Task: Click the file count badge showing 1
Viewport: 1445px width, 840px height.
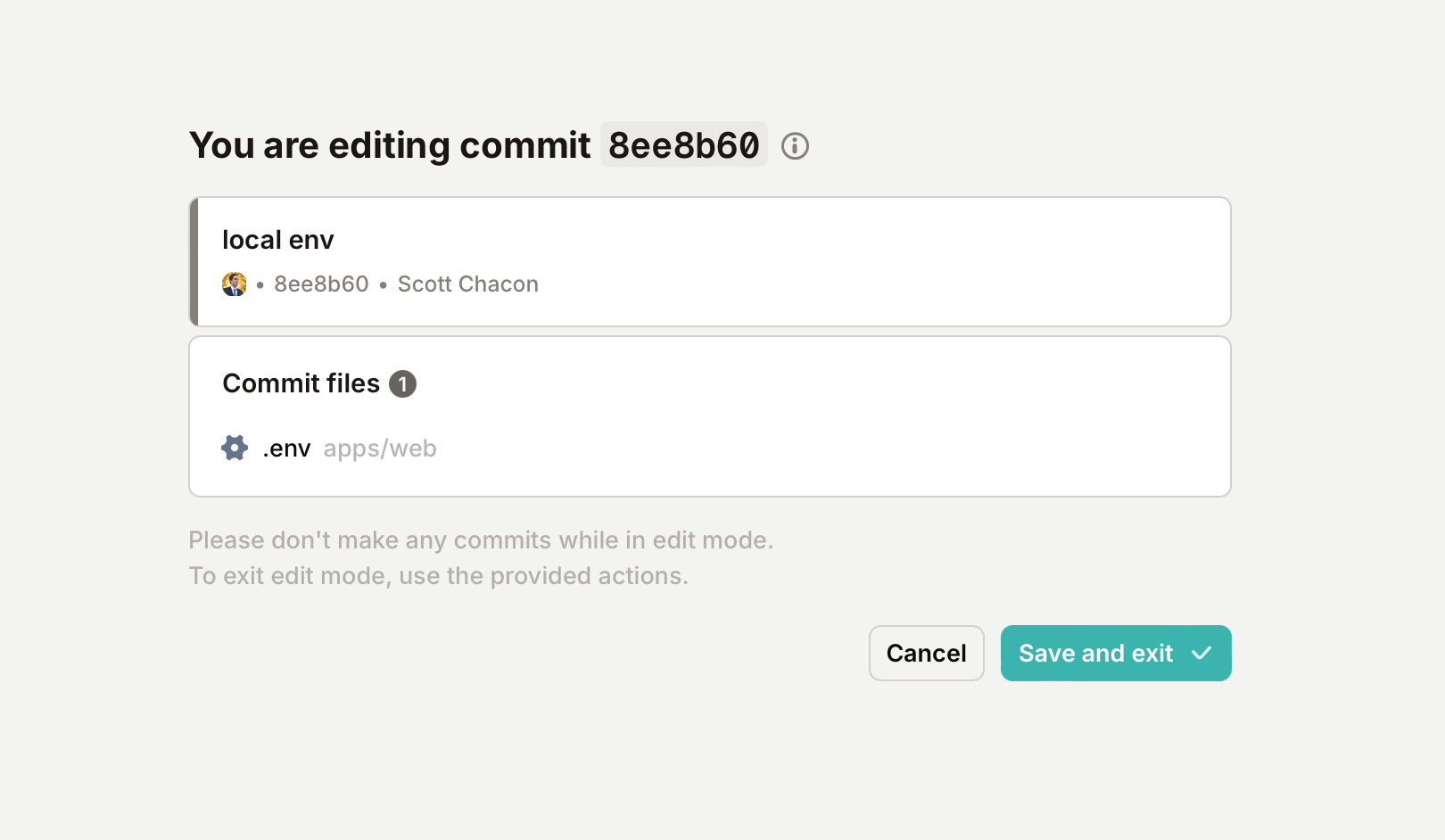Action: 402,383
